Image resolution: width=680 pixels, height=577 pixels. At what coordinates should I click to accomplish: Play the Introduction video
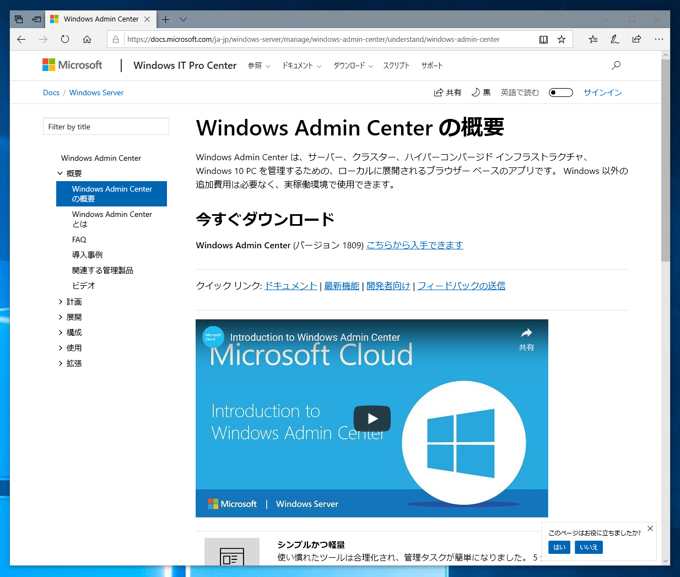click(372, 419)
